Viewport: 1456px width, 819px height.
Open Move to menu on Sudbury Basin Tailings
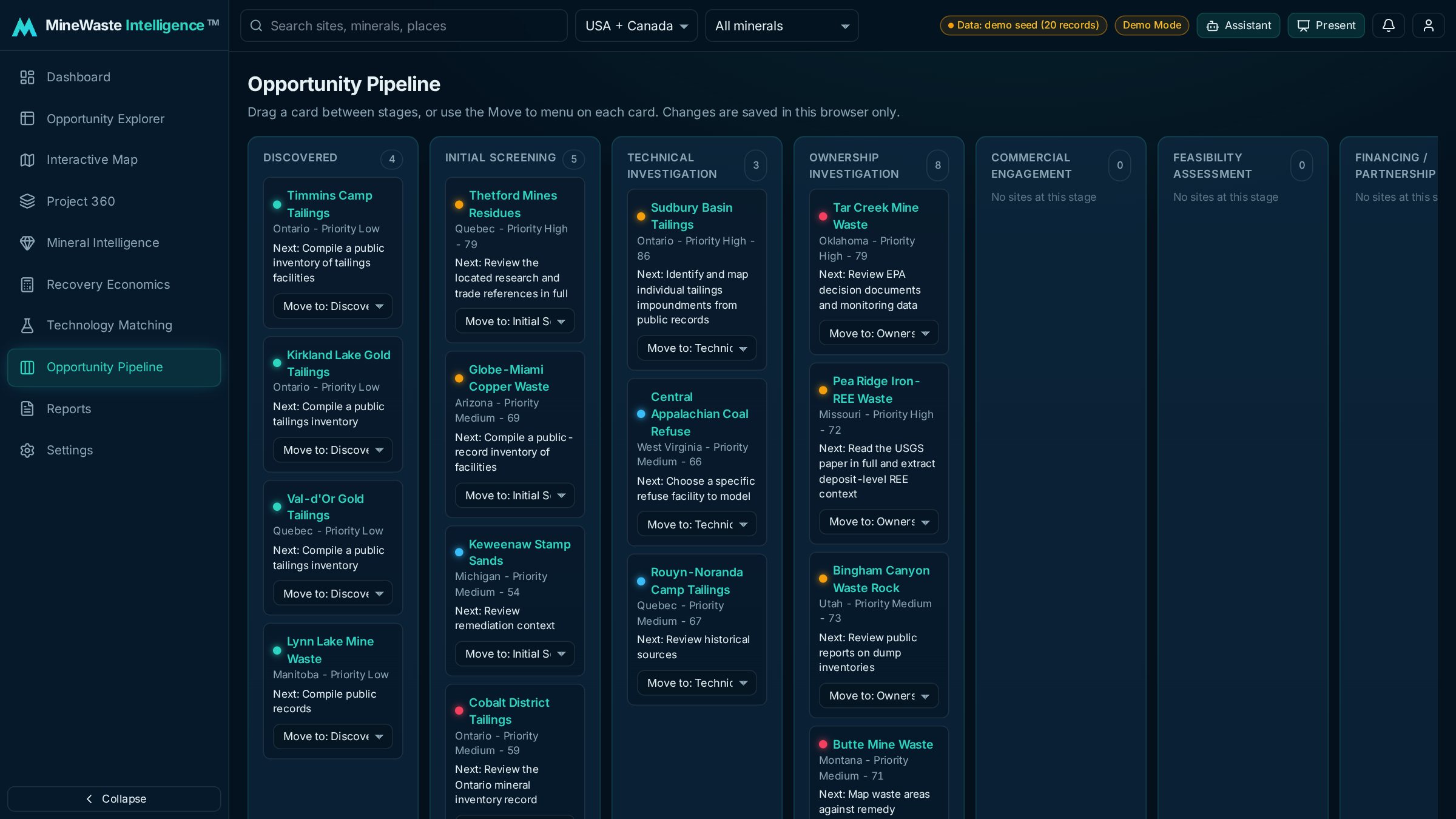click(696, 348)
